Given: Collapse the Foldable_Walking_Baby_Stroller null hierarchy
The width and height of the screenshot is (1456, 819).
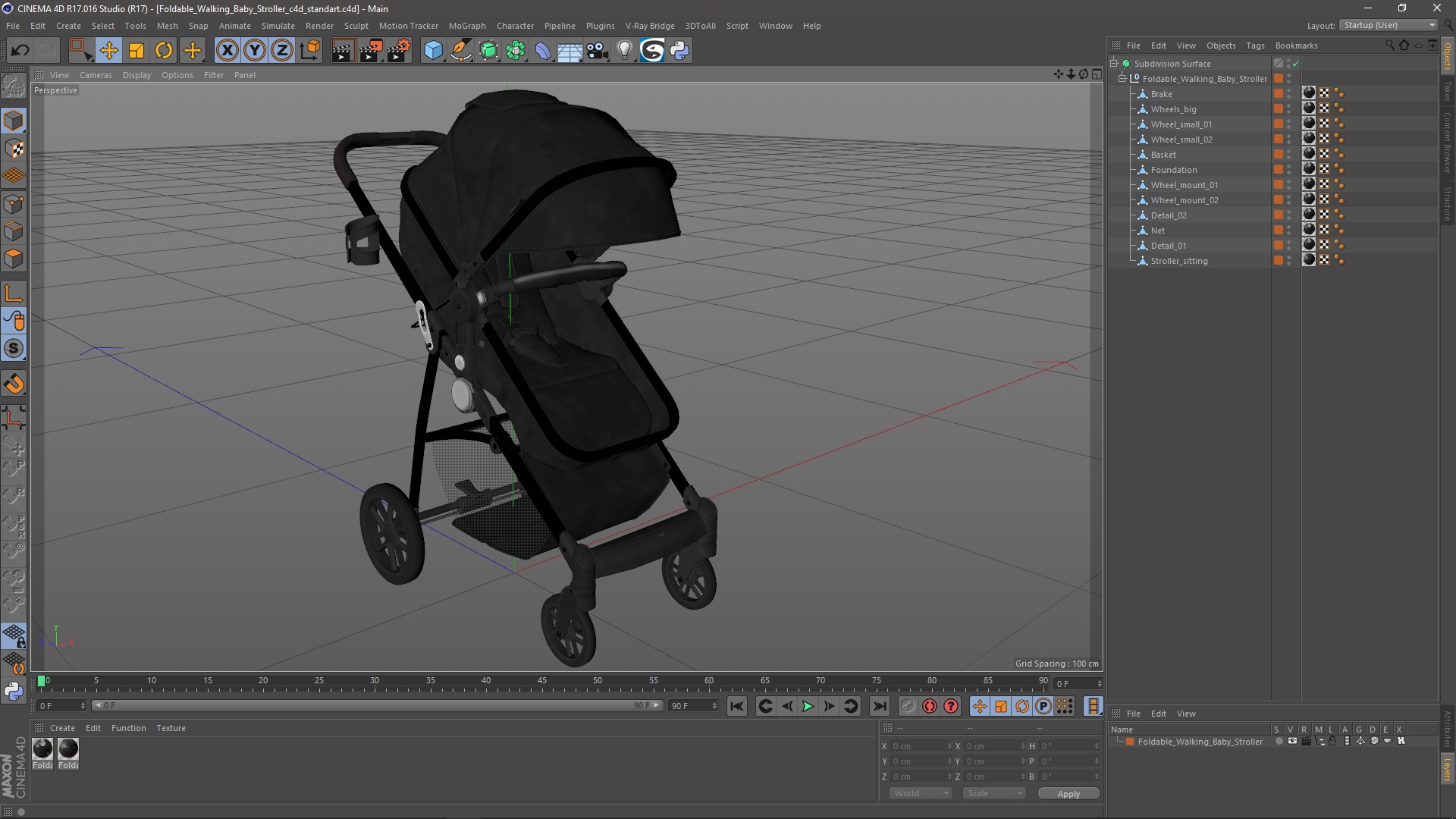Looking at the screenshot, I should coord(1122,79).
